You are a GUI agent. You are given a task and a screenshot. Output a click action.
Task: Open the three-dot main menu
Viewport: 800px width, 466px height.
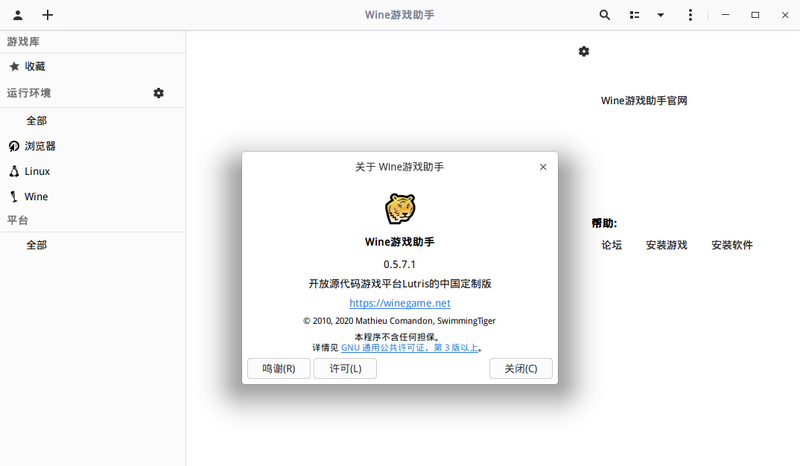tap(691, 15)
